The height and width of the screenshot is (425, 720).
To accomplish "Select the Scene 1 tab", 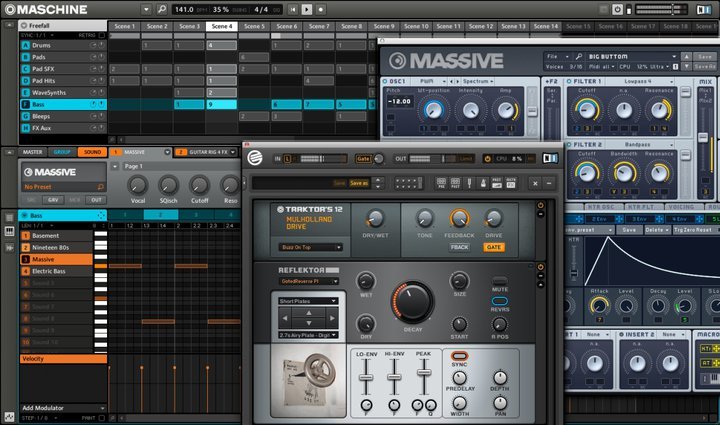I will tap(124, 26).
